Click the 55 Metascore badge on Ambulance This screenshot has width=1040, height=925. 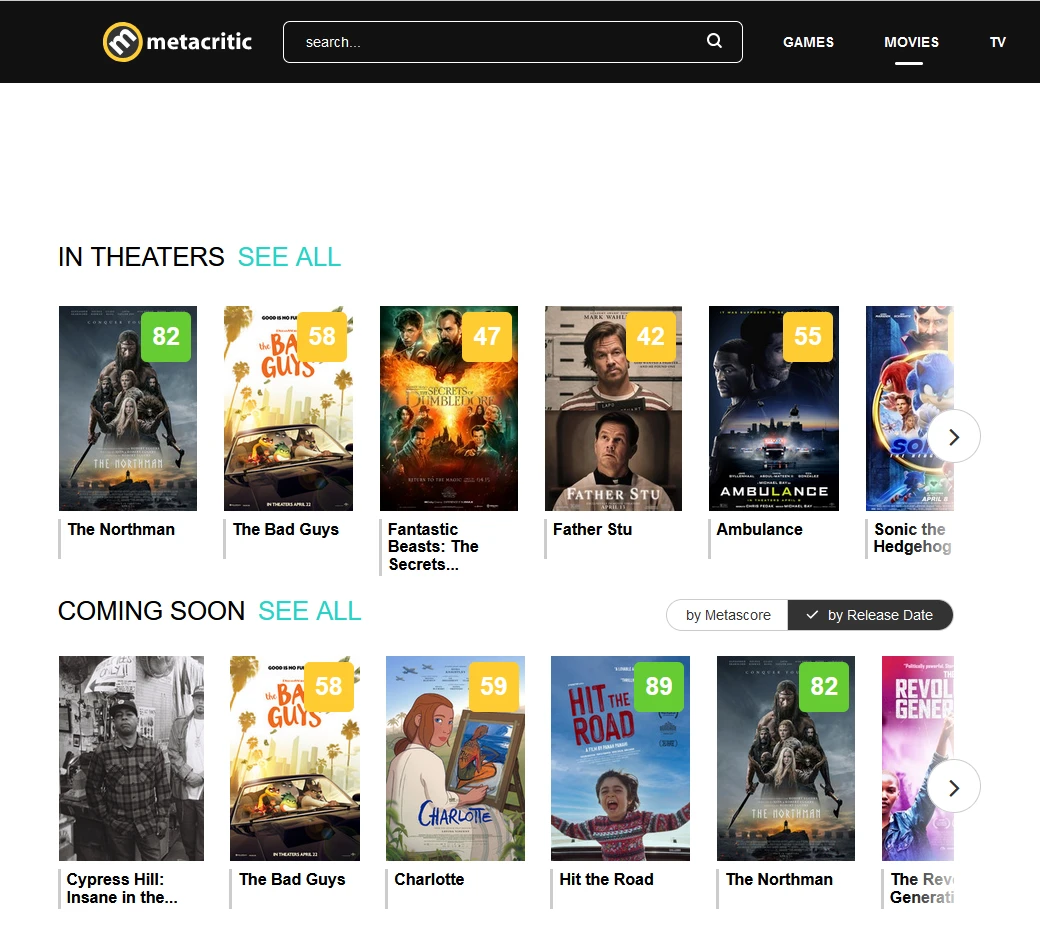[x=808, y=337]
